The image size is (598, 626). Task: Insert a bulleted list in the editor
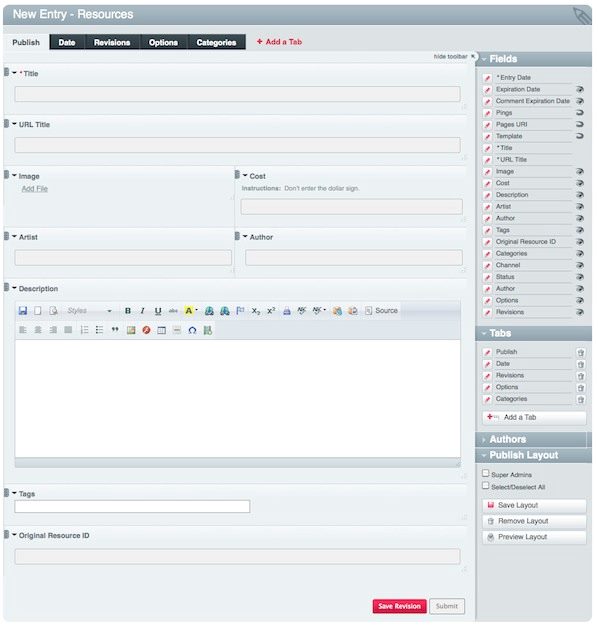[99, 330]
